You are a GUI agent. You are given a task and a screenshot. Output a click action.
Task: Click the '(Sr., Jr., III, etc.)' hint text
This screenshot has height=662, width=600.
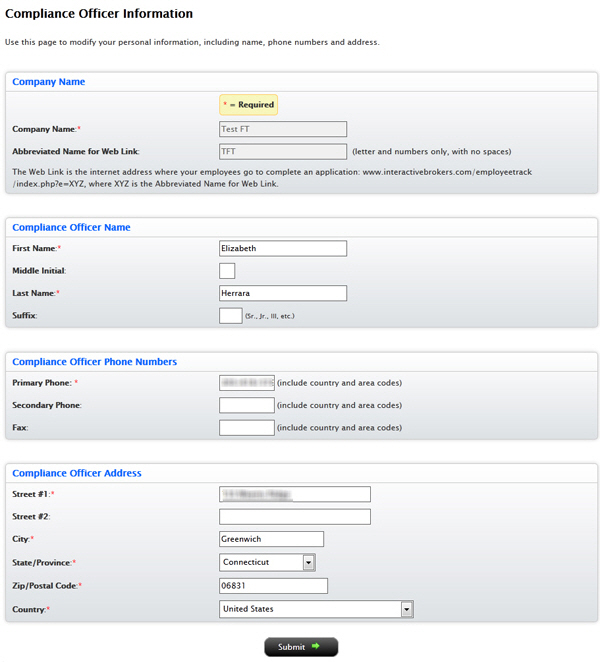click(270, 316)
